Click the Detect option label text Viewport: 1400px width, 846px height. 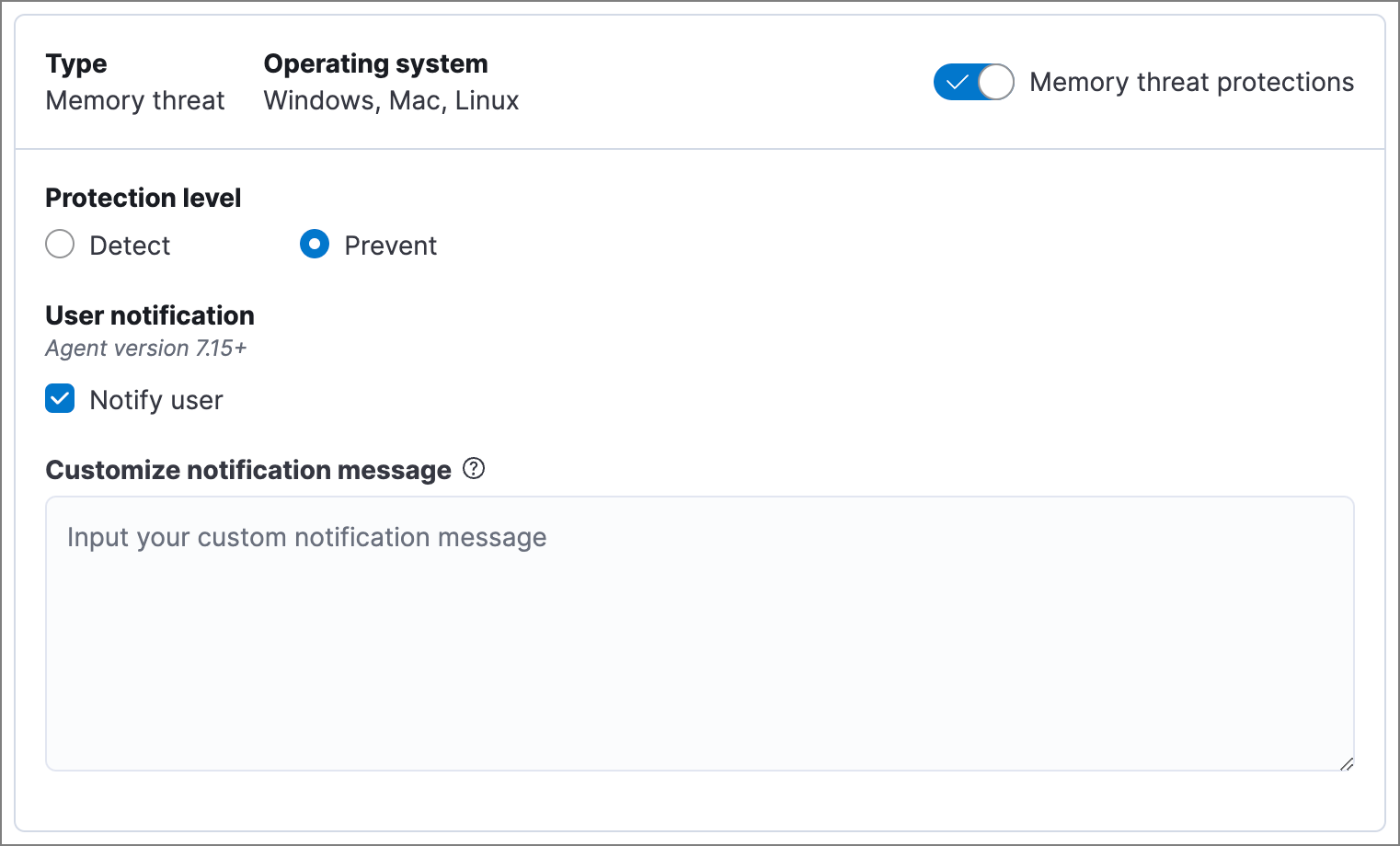(x=130, y=246)
